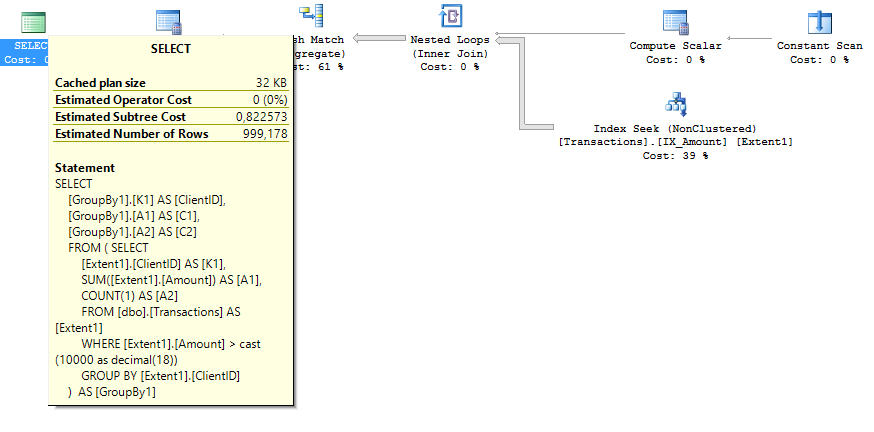Click the COUNT(1) AS [A2] line
874x432 pixels.
[129, 296]
